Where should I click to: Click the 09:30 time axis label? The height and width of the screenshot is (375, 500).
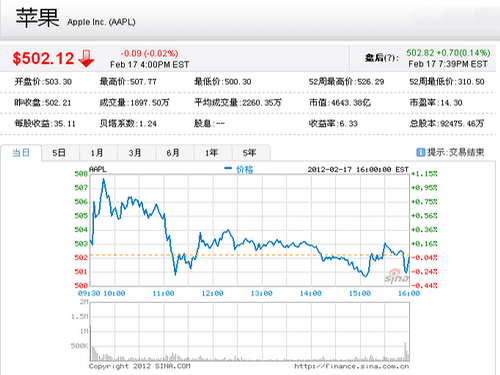coord(89,294)
